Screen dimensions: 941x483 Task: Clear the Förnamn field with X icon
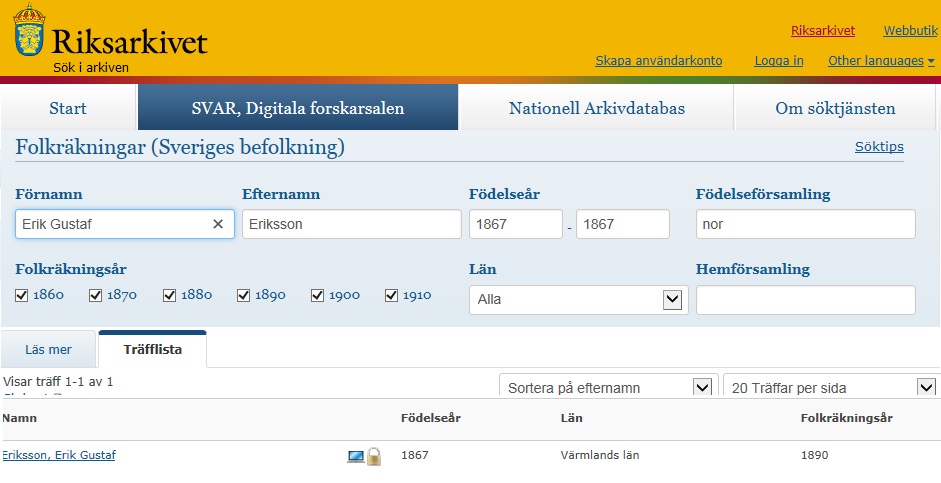click(x=218, y=224)
